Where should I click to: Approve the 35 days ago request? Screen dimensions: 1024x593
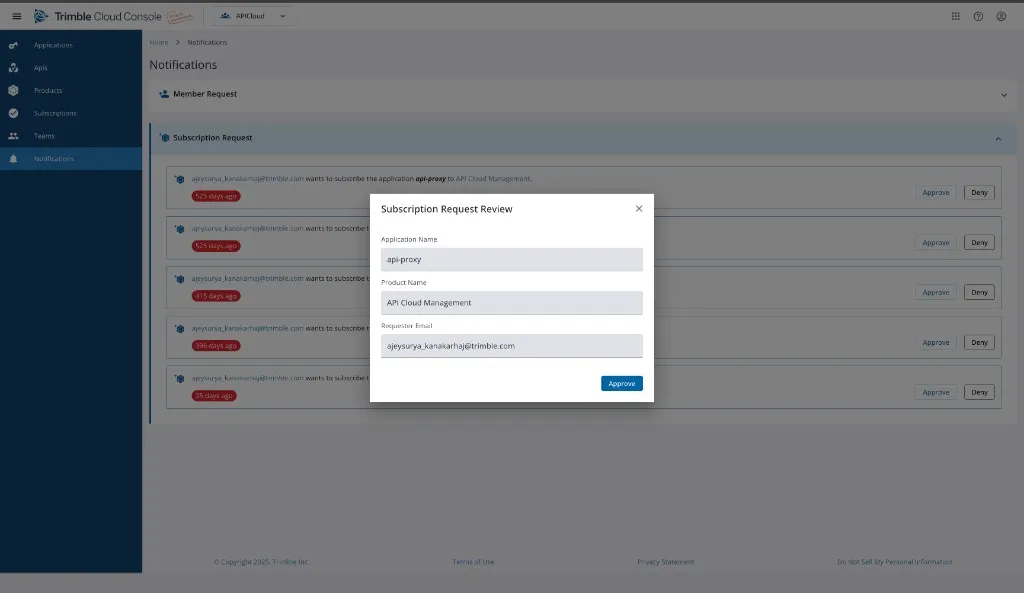click(936, 393)
